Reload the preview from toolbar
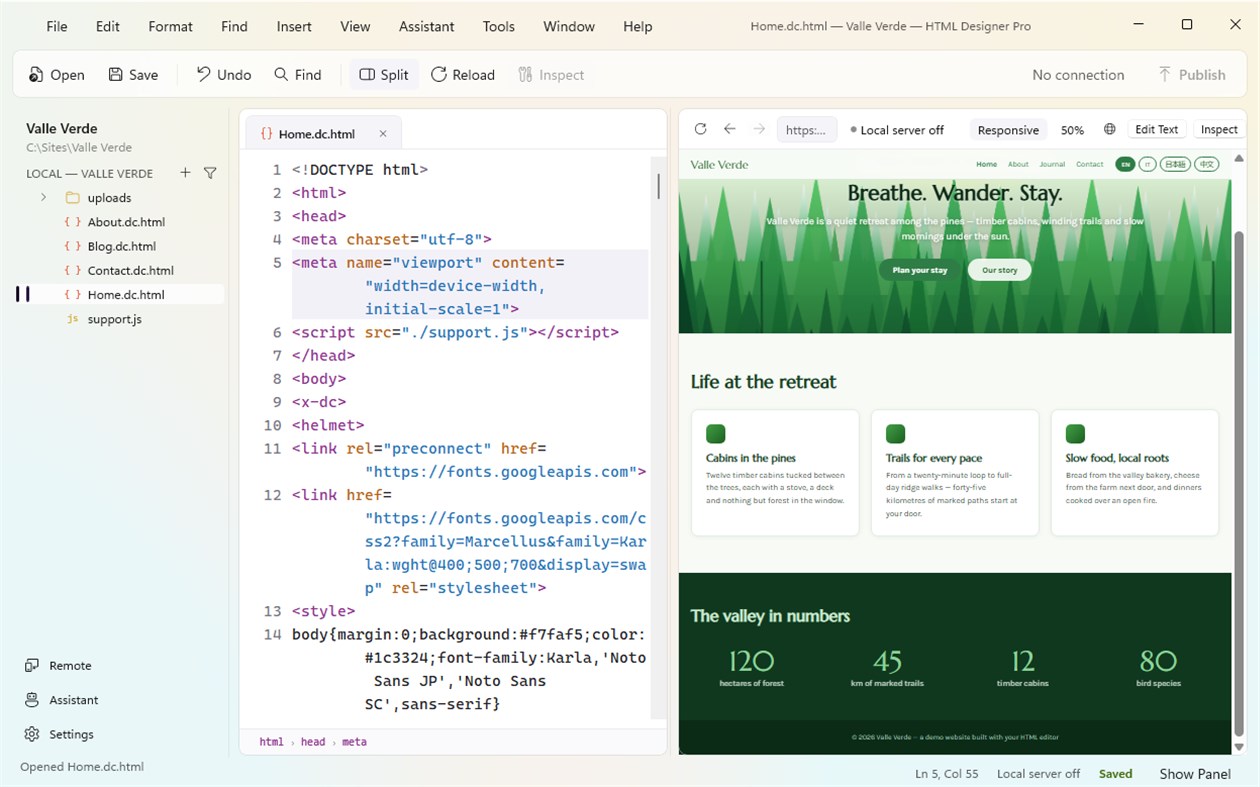1260x787 pixels. click(462, 75)
